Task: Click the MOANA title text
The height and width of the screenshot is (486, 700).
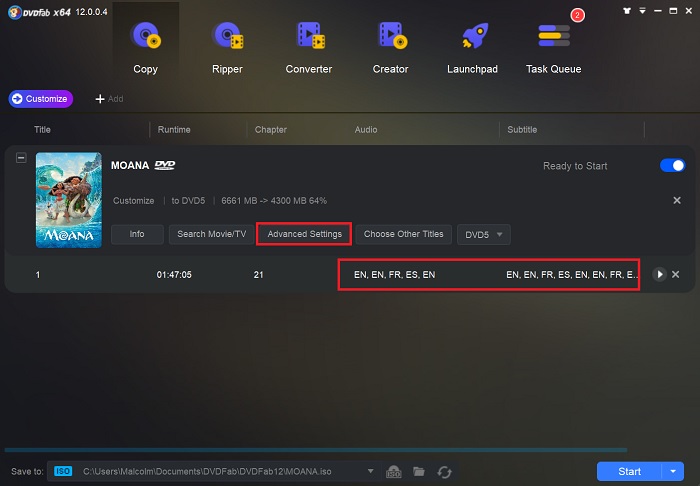Action: coord(130,166)
